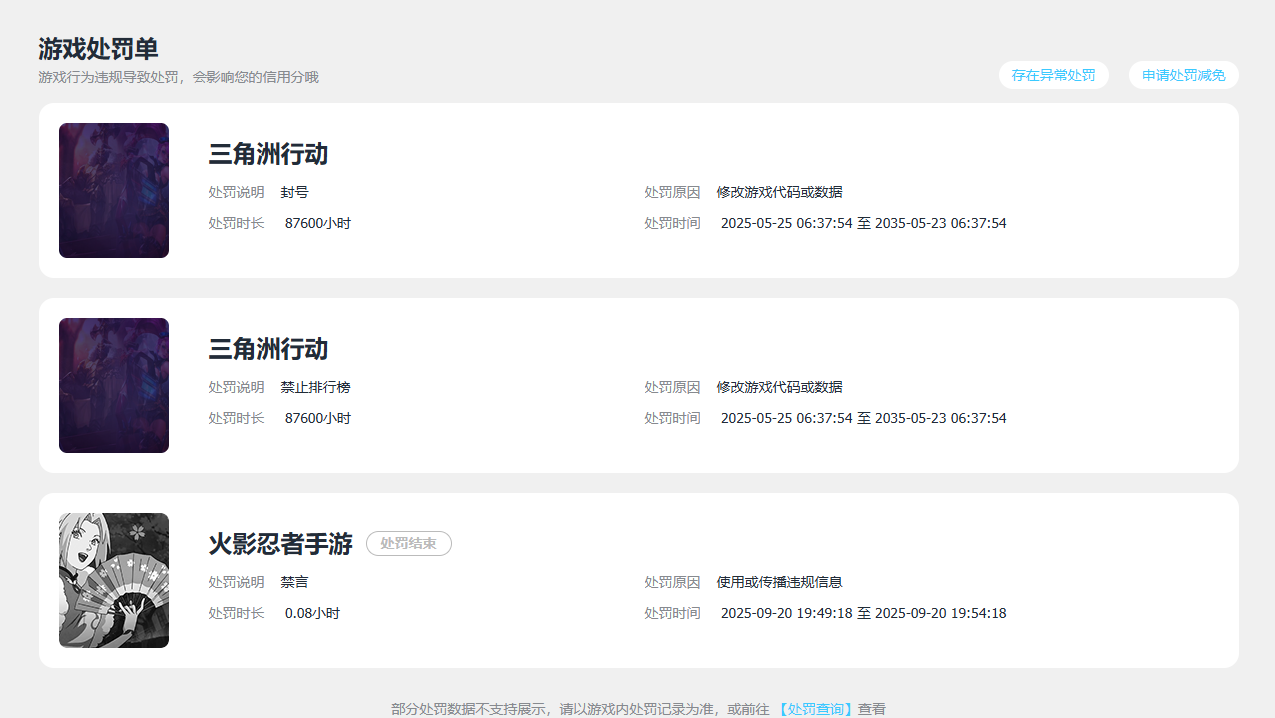
Task: Click the 0.08小时 penalty duration
Action: [x=312, y=613]
